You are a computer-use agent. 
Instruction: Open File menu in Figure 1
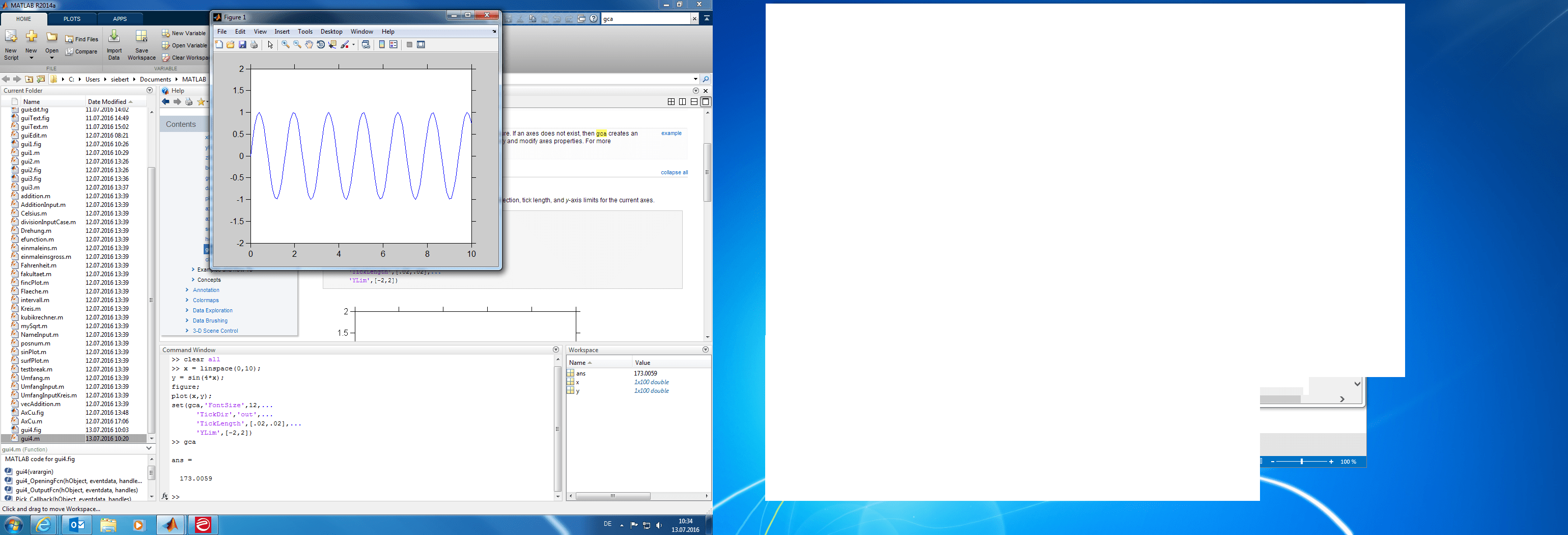[222, 32]
